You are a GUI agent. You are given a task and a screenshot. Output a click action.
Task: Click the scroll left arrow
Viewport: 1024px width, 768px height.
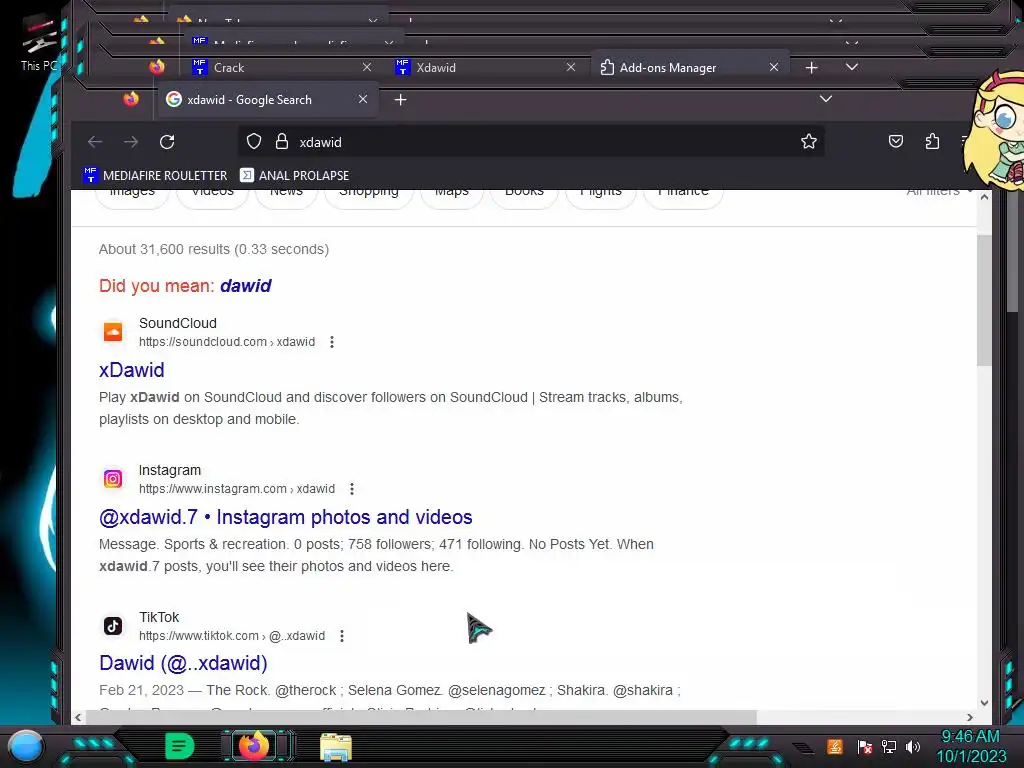click(x=78, y=717)
